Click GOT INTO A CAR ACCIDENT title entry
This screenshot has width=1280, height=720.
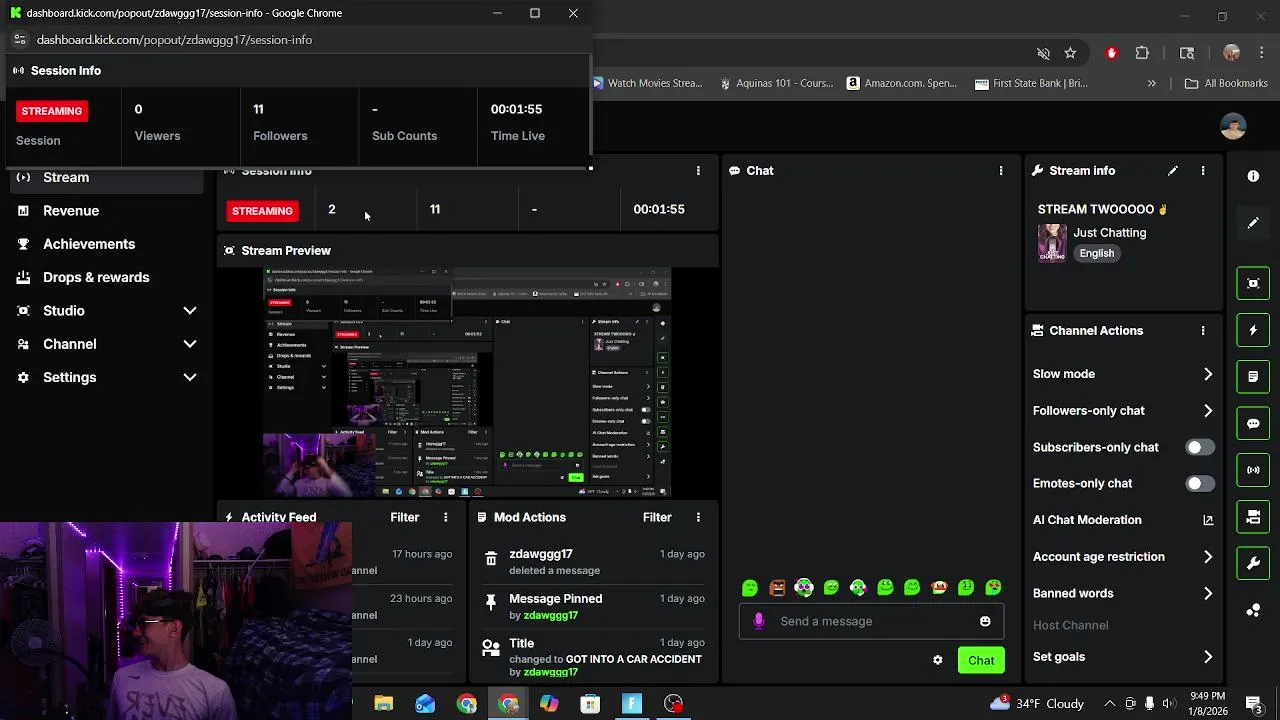tap(634, 659)
